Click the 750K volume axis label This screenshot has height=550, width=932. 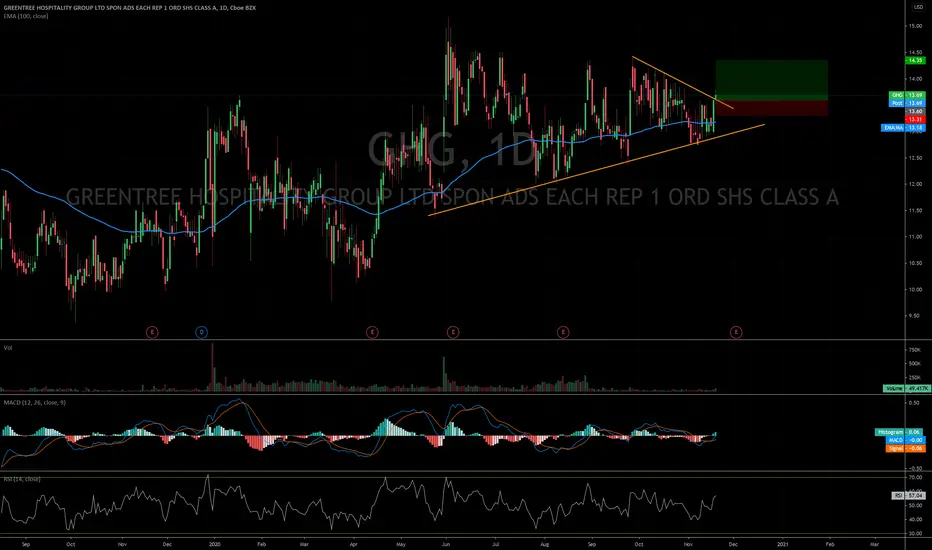pos(915,350)
